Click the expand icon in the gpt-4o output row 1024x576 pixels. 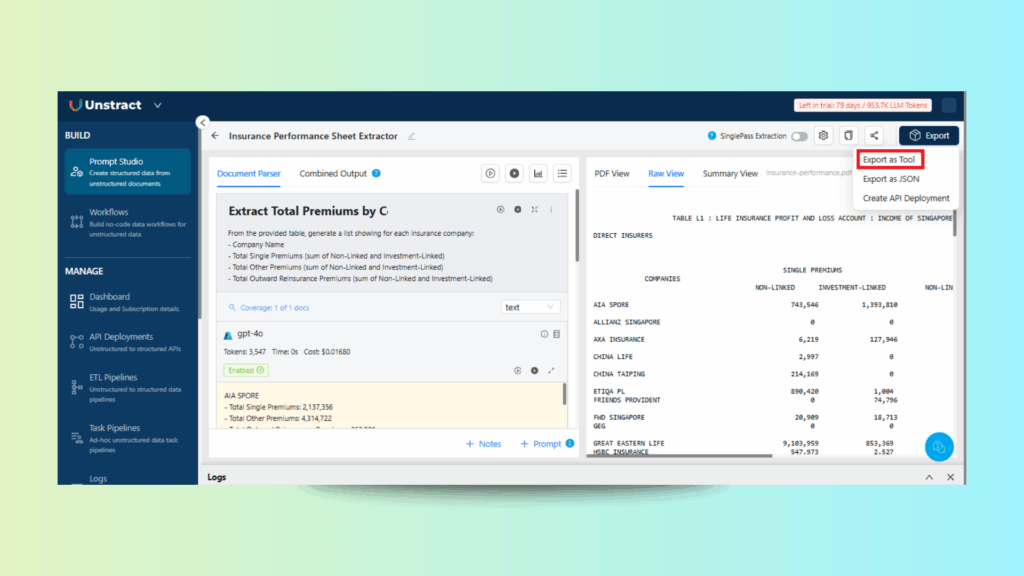[551, 370]
